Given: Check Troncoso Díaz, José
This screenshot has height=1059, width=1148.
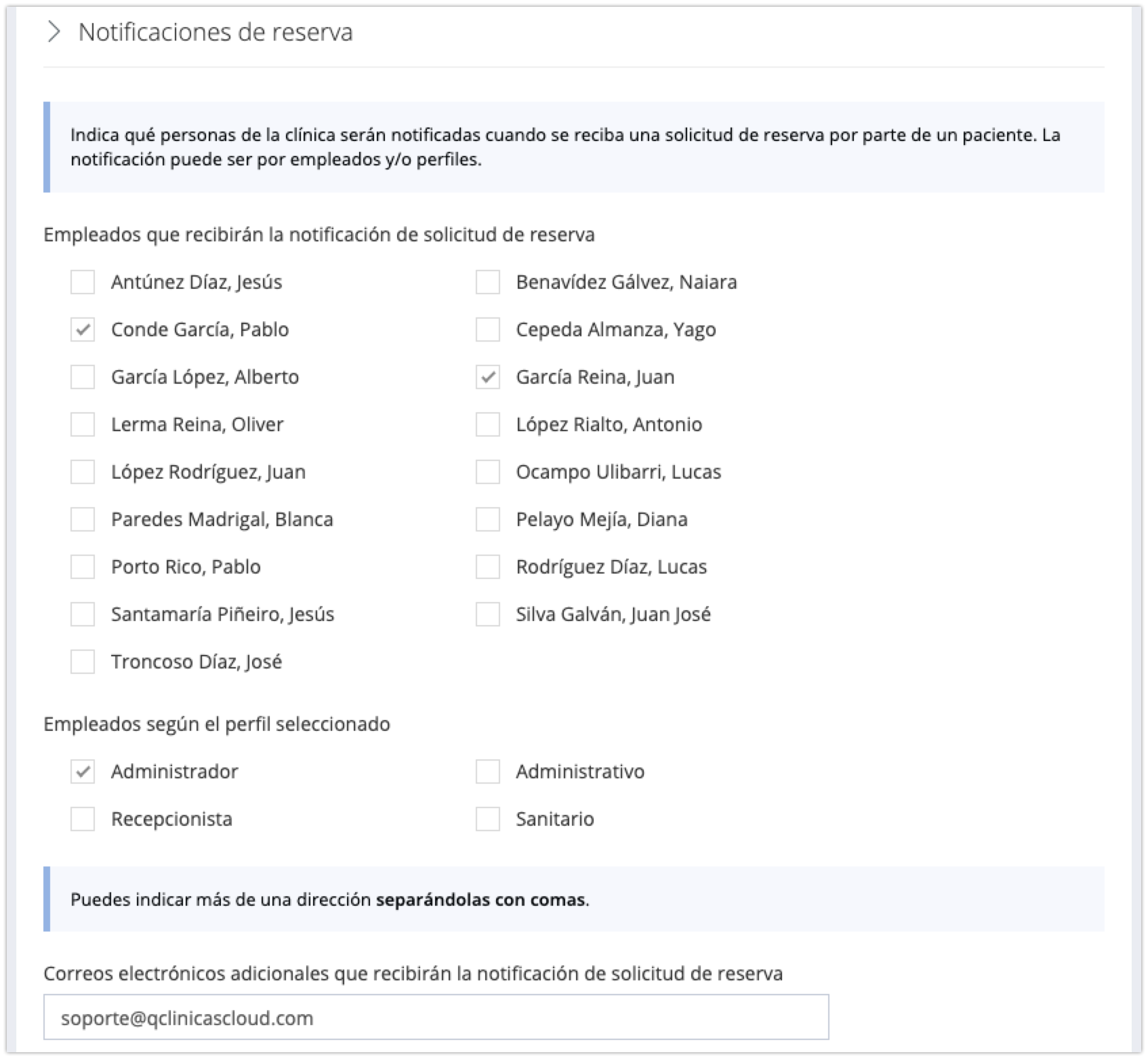Looking at the screenshot, I should tap(83, 662).
